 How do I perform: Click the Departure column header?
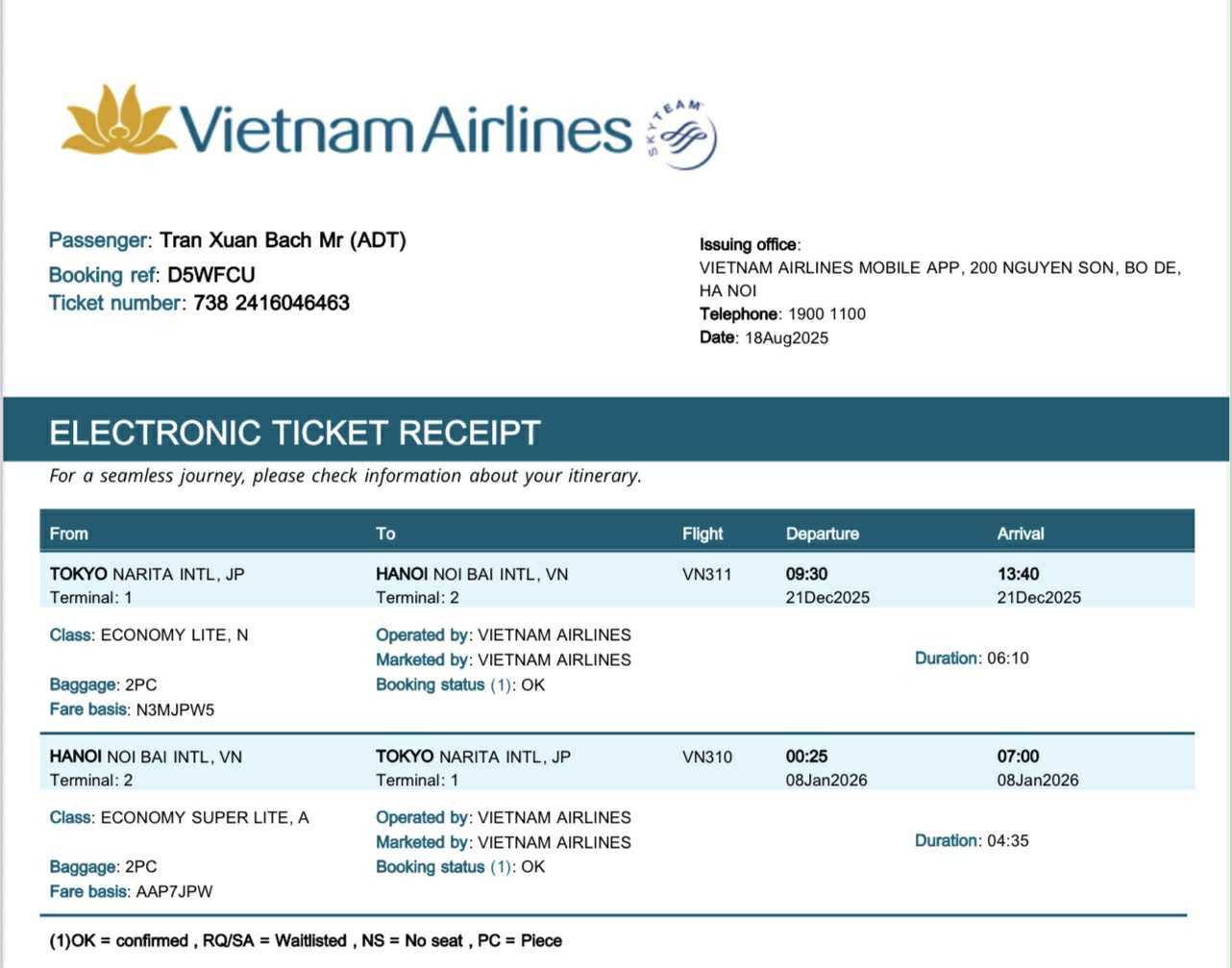[823, 534]
